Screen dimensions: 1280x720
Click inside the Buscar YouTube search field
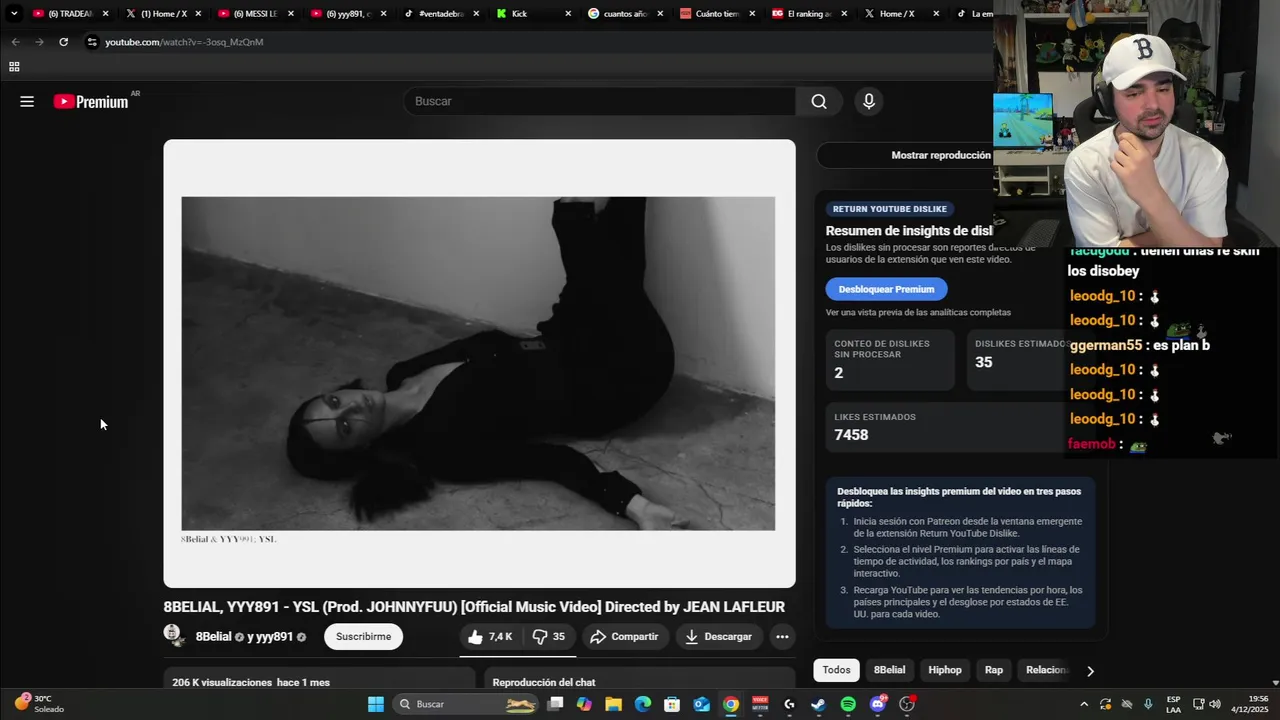click(600, 101)
